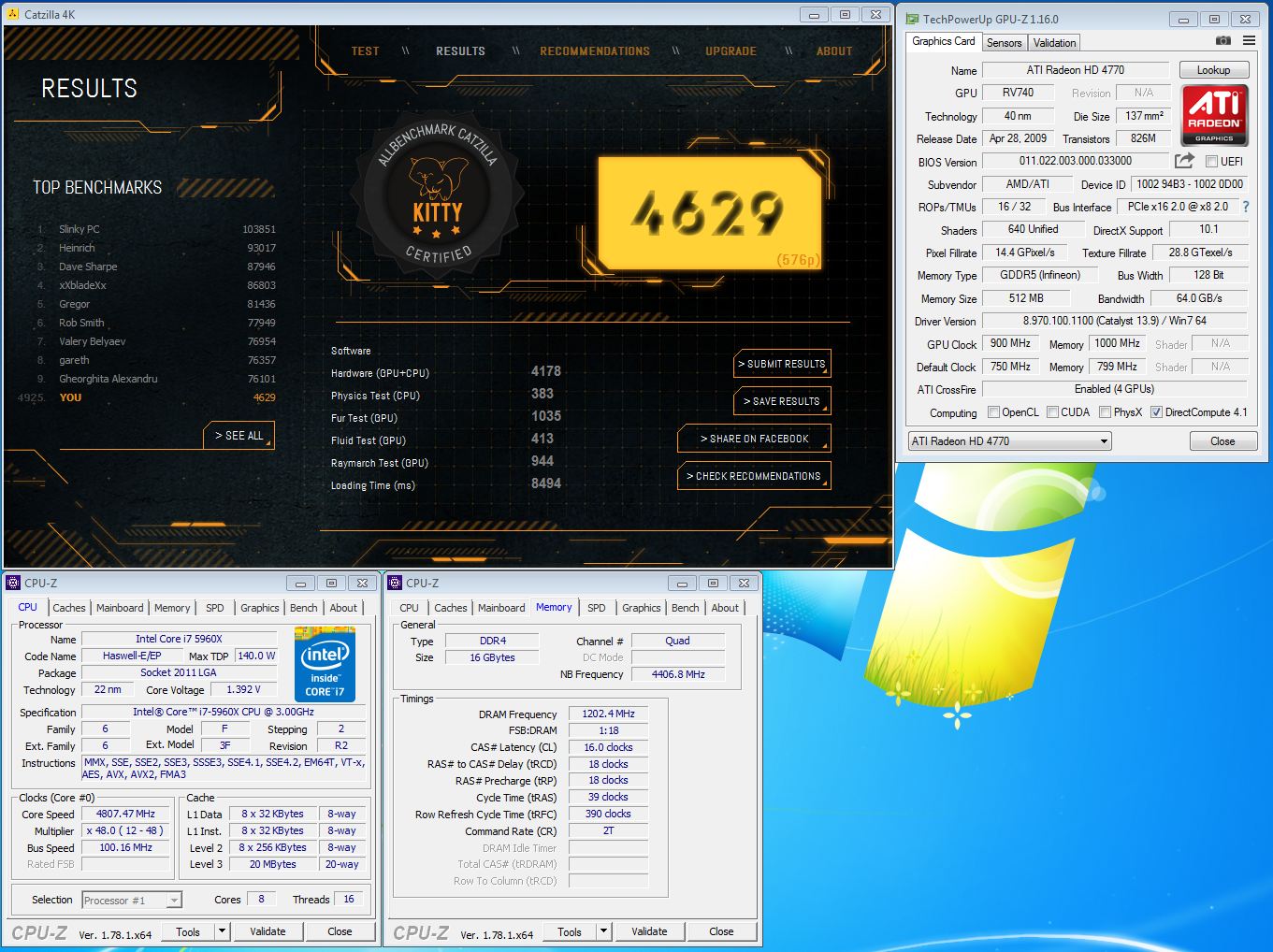Viewport: 1273px width, 952px height.
Task: Click the Kitty Certified badge in Catzilla
Action: (x=437, y=194)
